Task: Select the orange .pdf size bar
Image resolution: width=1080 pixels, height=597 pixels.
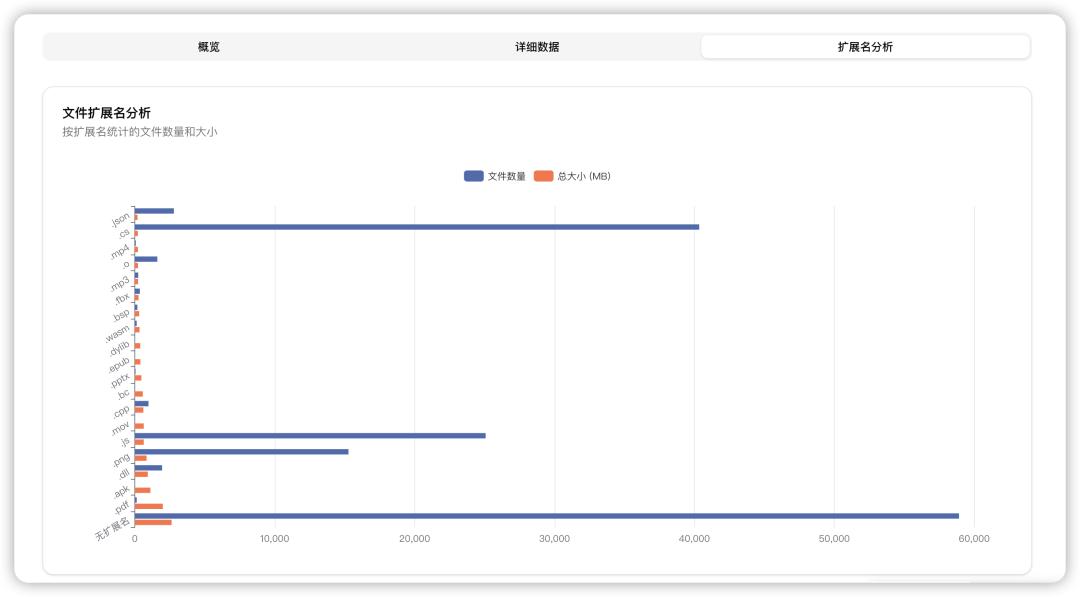Action: [x=150, y=505]
